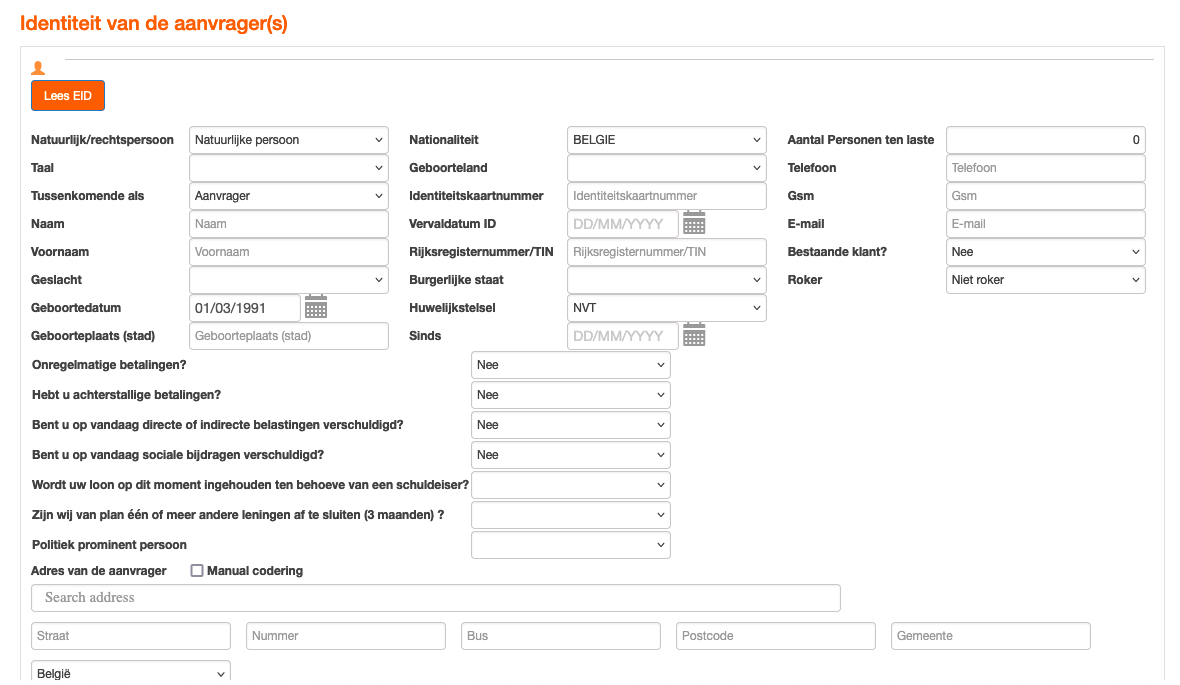Expand the Onregelmatige betalingen dropdown

click(570, 365)
